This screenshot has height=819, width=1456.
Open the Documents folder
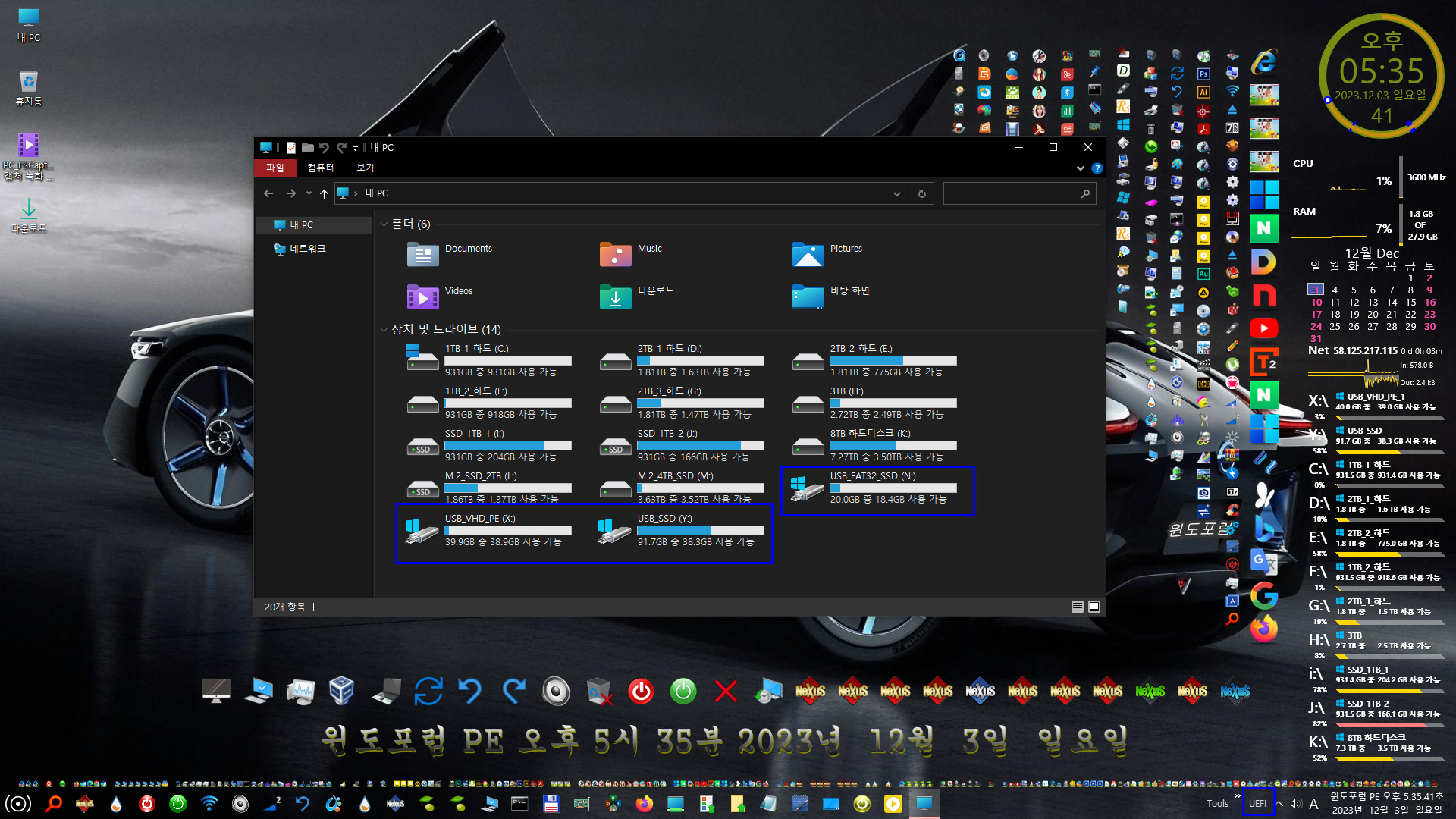pyautogui.click(x=450, y=253)
